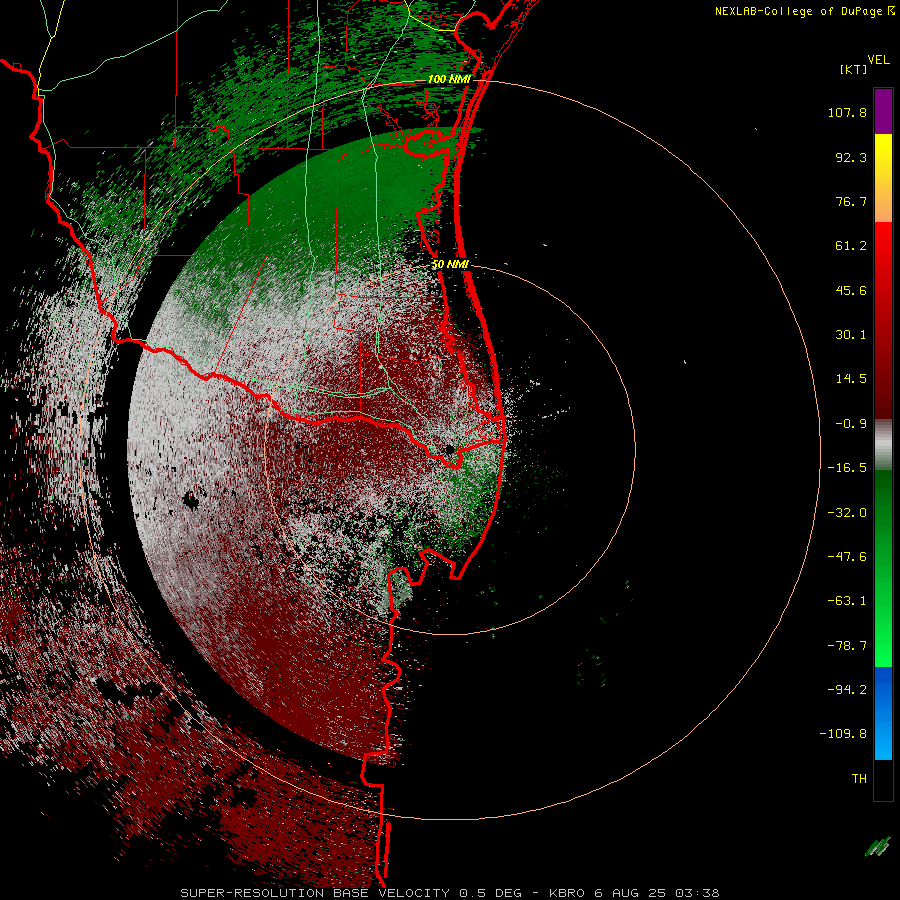This screenshot has height=900, width=900.
Task: Click the NEXLAB-College of DuPage header text
Action: click(x=798, y=11)
